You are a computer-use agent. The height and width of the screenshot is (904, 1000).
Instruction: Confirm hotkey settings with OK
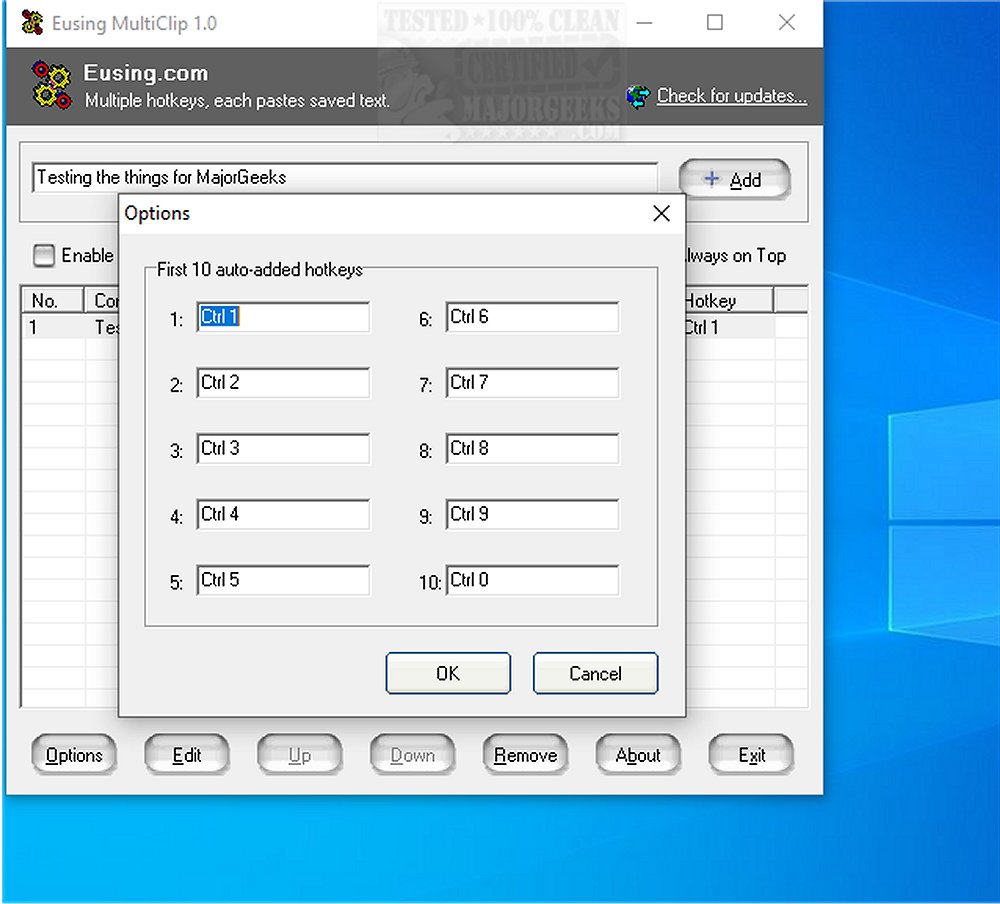pyautogui.click(x=448, y=673)
